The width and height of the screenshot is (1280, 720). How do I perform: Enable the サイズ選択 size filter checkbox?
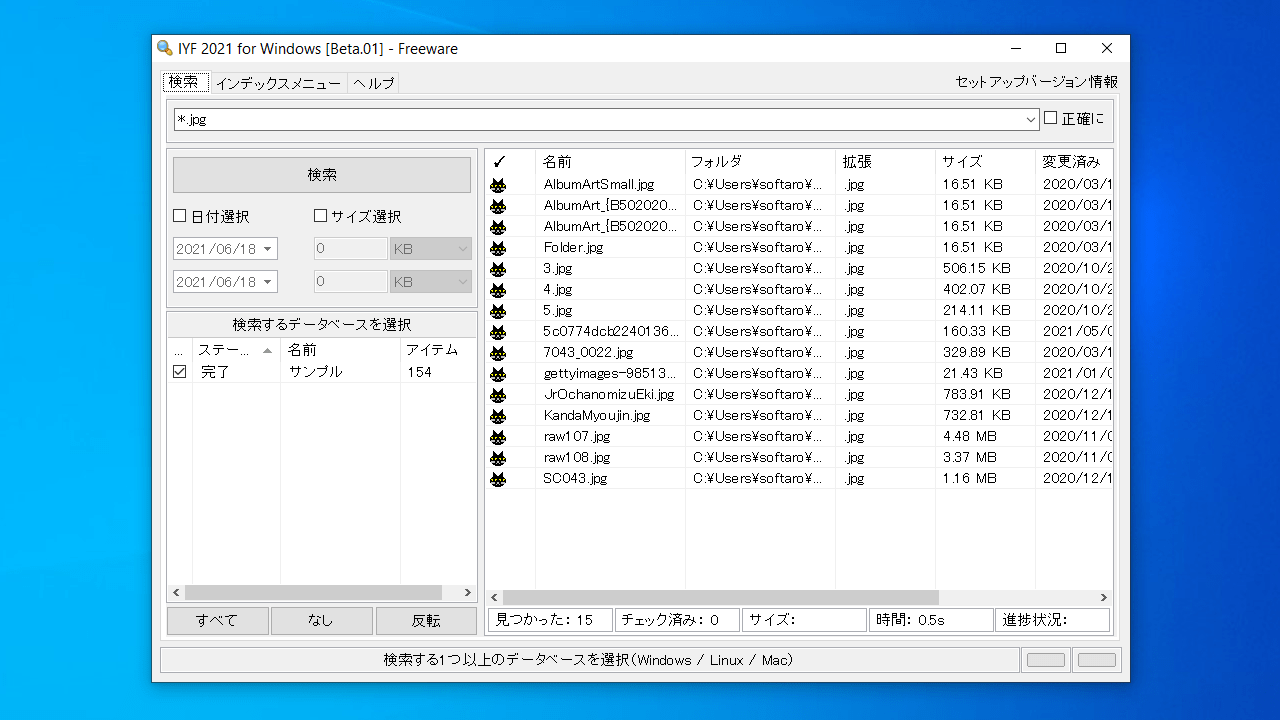point(321,216)
